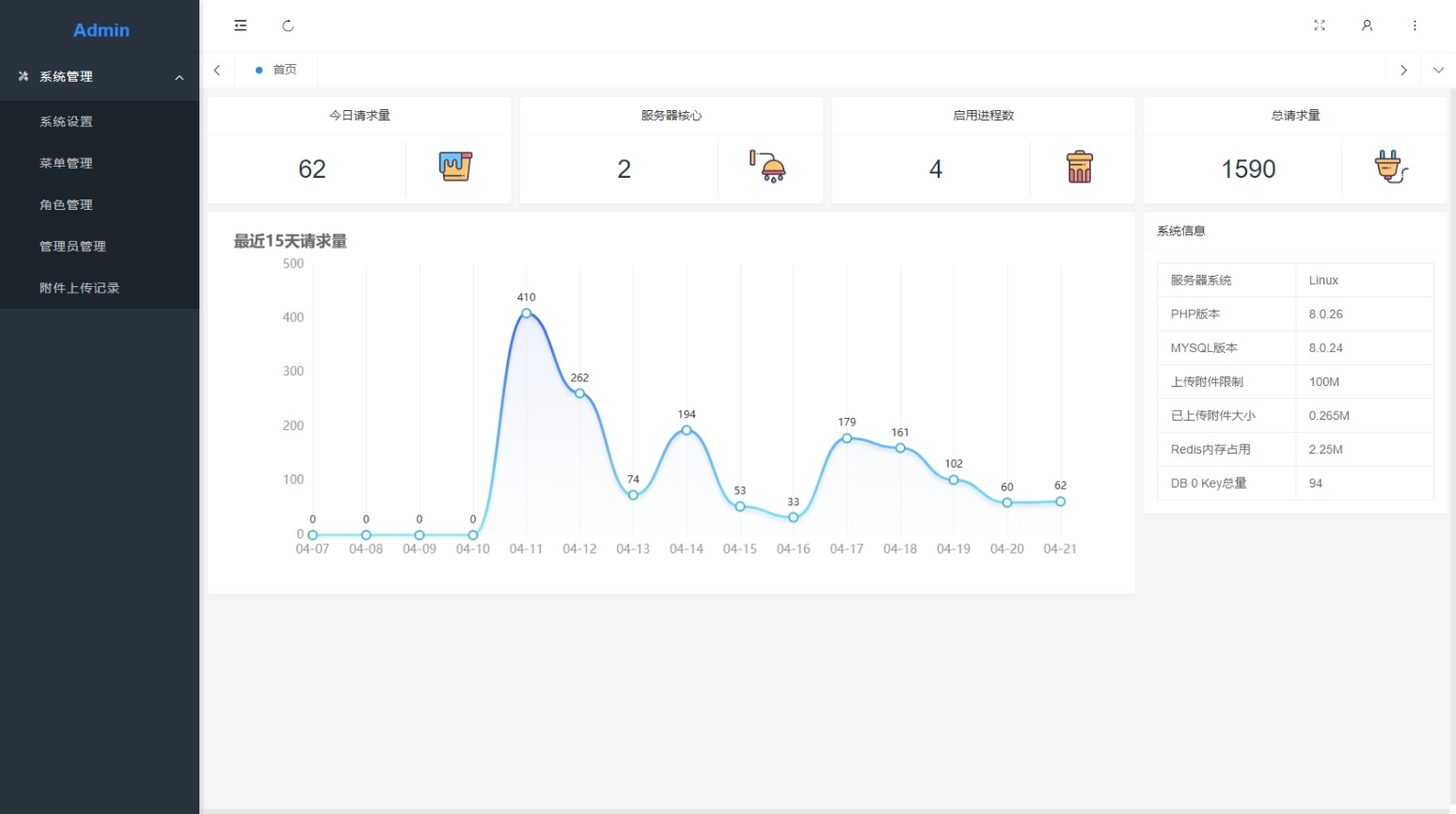Click the 04-15 data point labeled 53

[x=740, y=506]
